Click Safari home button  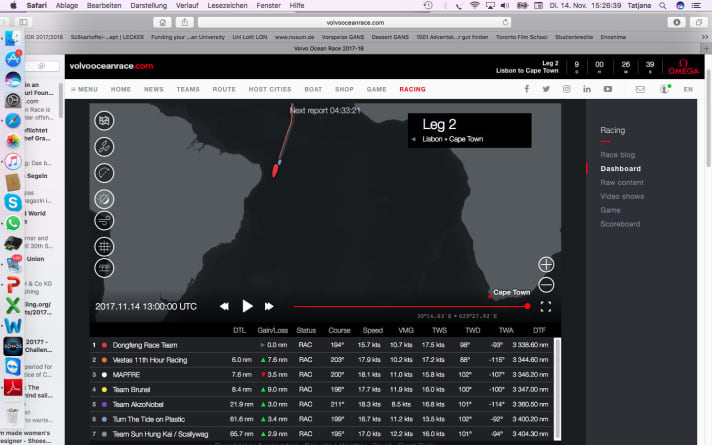click(x=162, y=22)
